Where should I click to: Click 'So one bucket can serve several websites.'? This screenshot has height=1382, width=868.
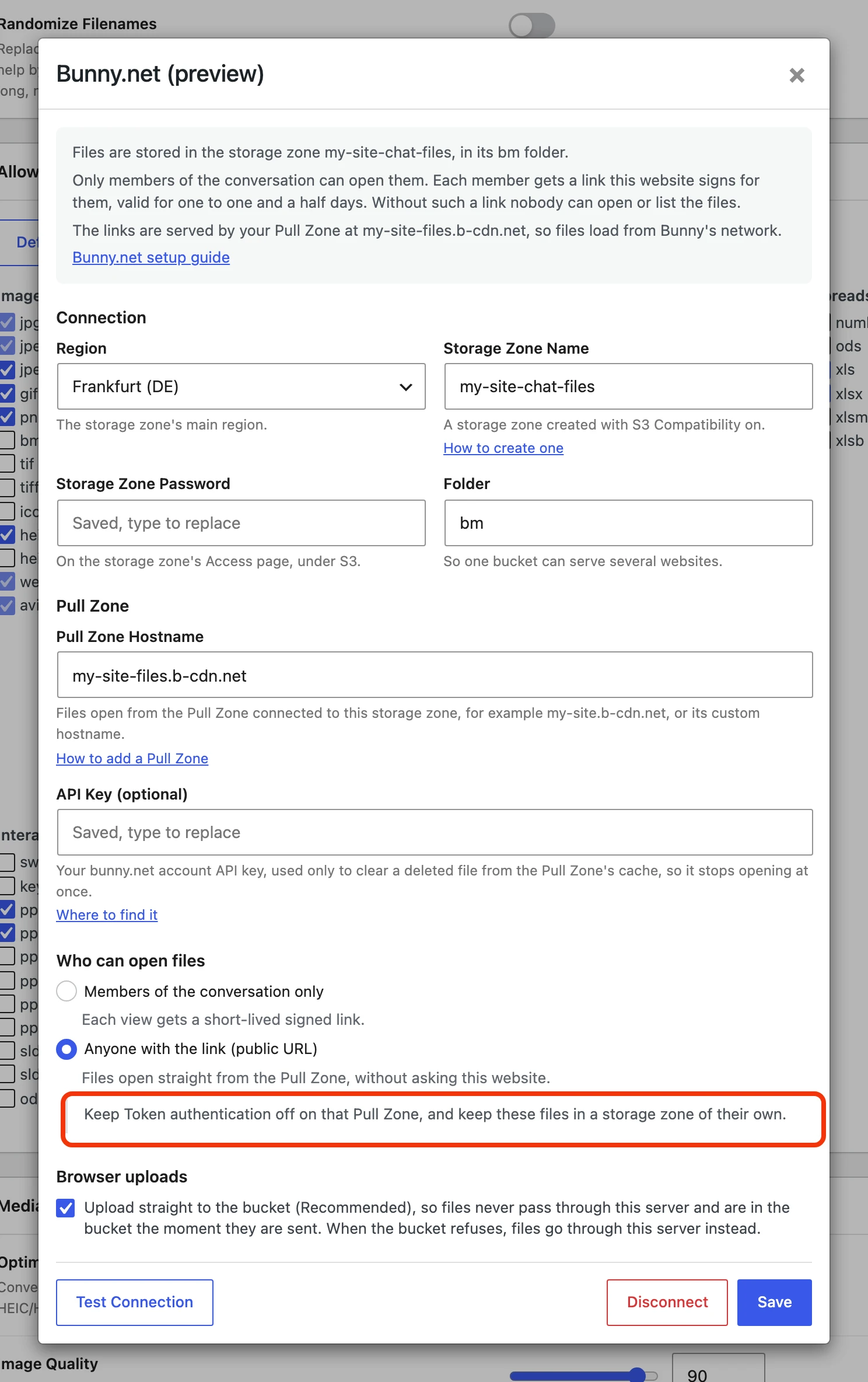(x=583, y=561)
